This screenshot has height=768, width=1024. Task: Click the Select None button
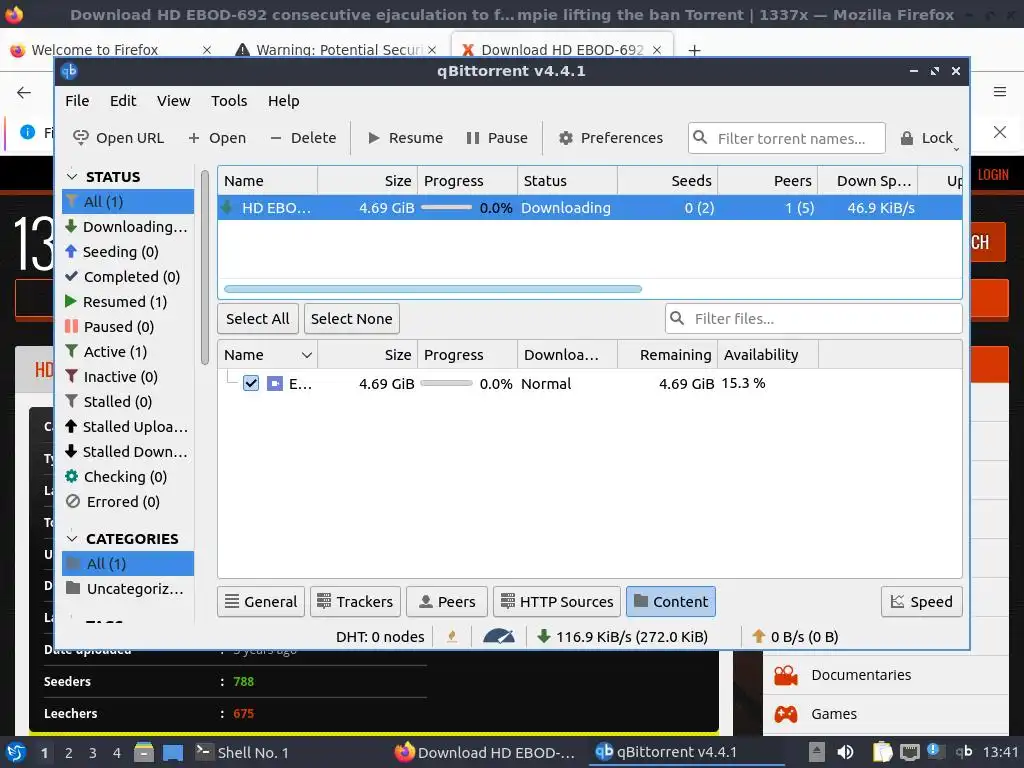pyautogui.click(x=351, y=319)
